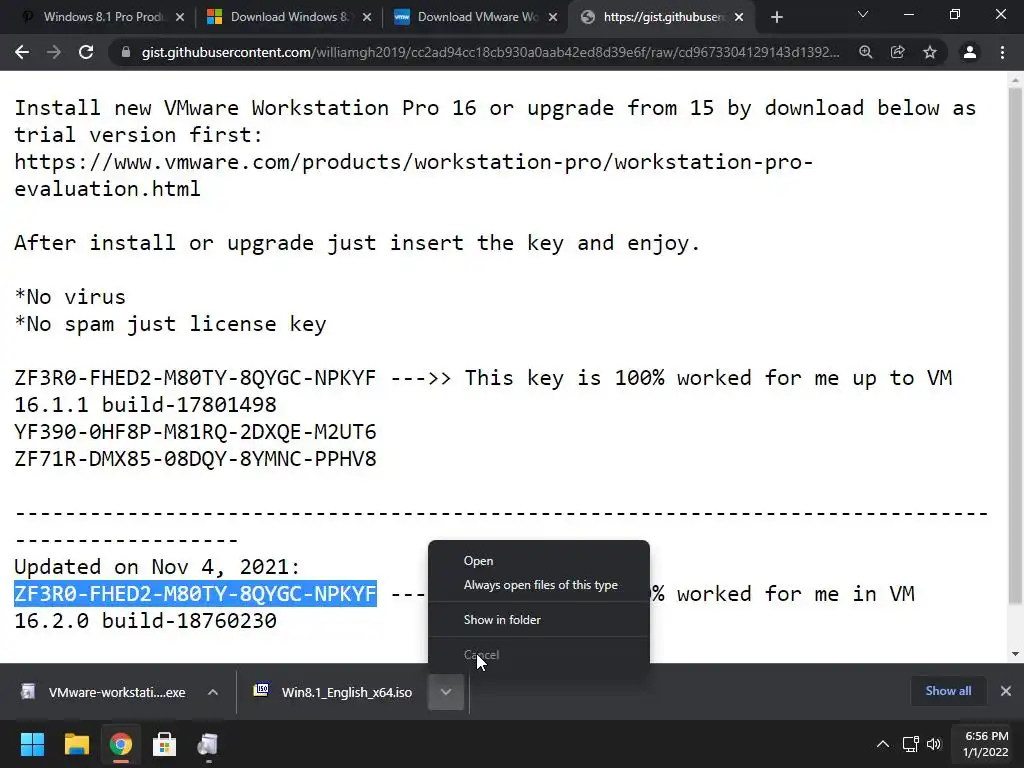
Task: Toggle the options arrow for Win8.1 iso download
Action: 446,692
